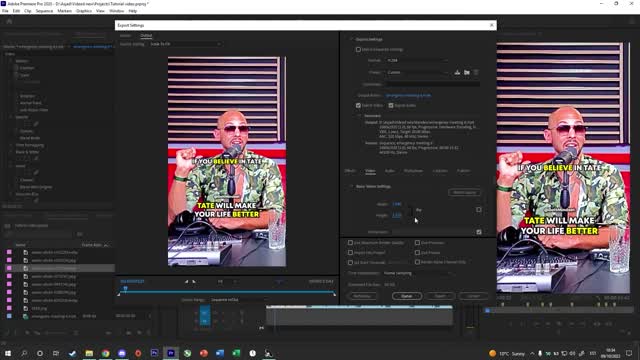Image resolution: width=640 pixels, height=360 pixels.
Task: Switch to the Source tab
Action: coord(125,36)
